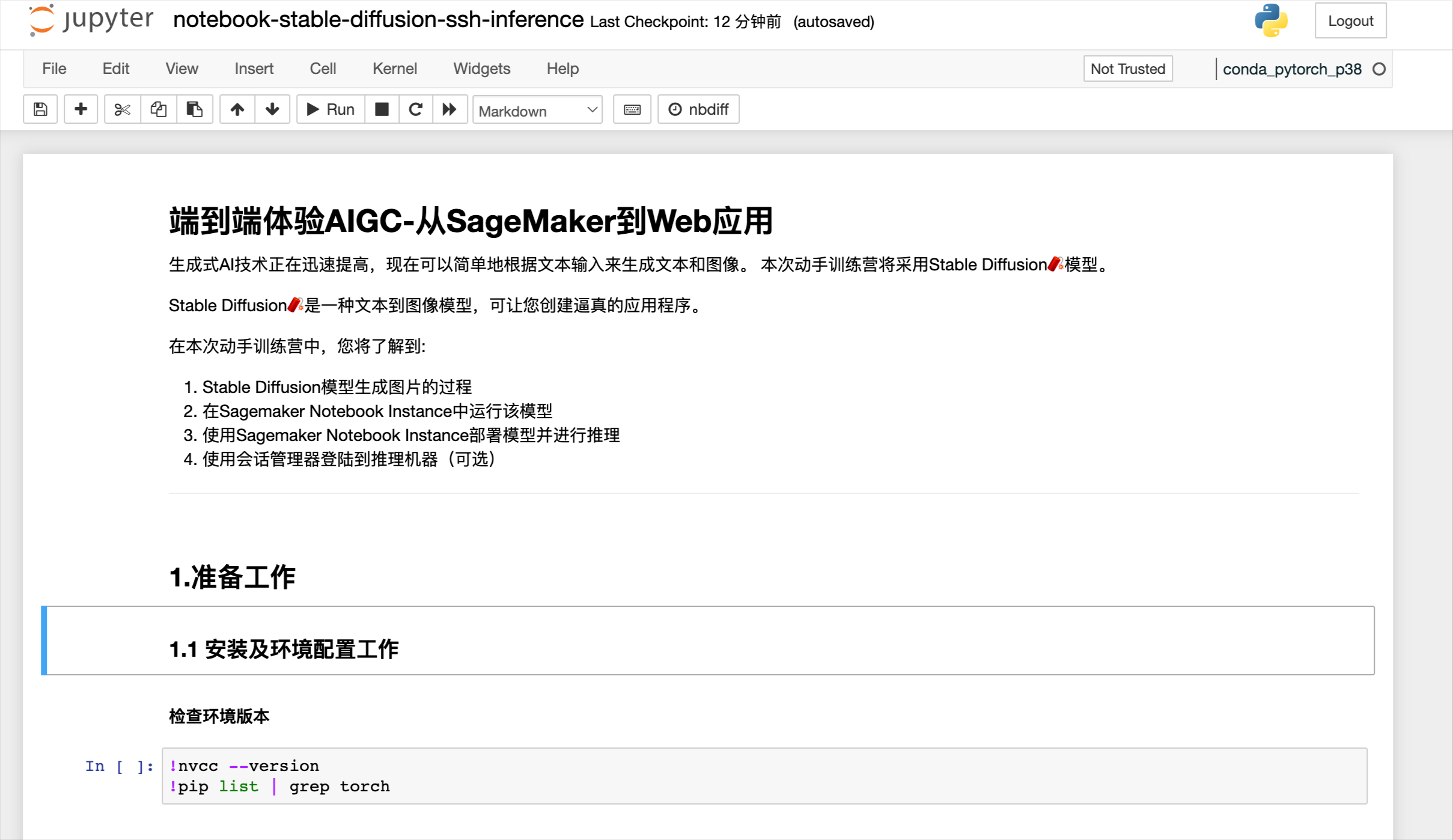Open the Help menu
This screenshot has height=840, width=1453.
point(563,68)
